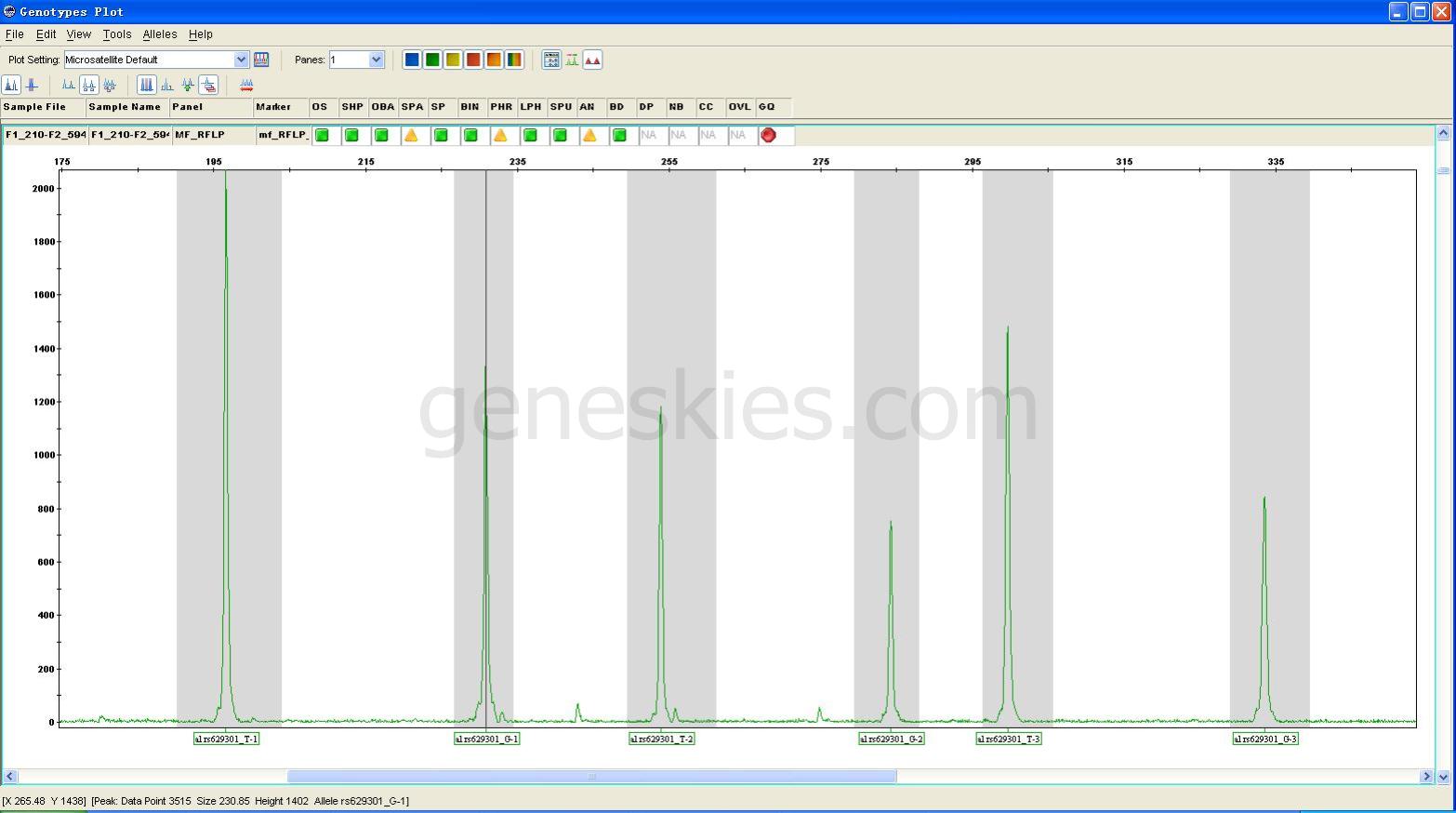Open the plot settings editor icon
Viewport: 1456px width, 813px height.
coord(261,60)
